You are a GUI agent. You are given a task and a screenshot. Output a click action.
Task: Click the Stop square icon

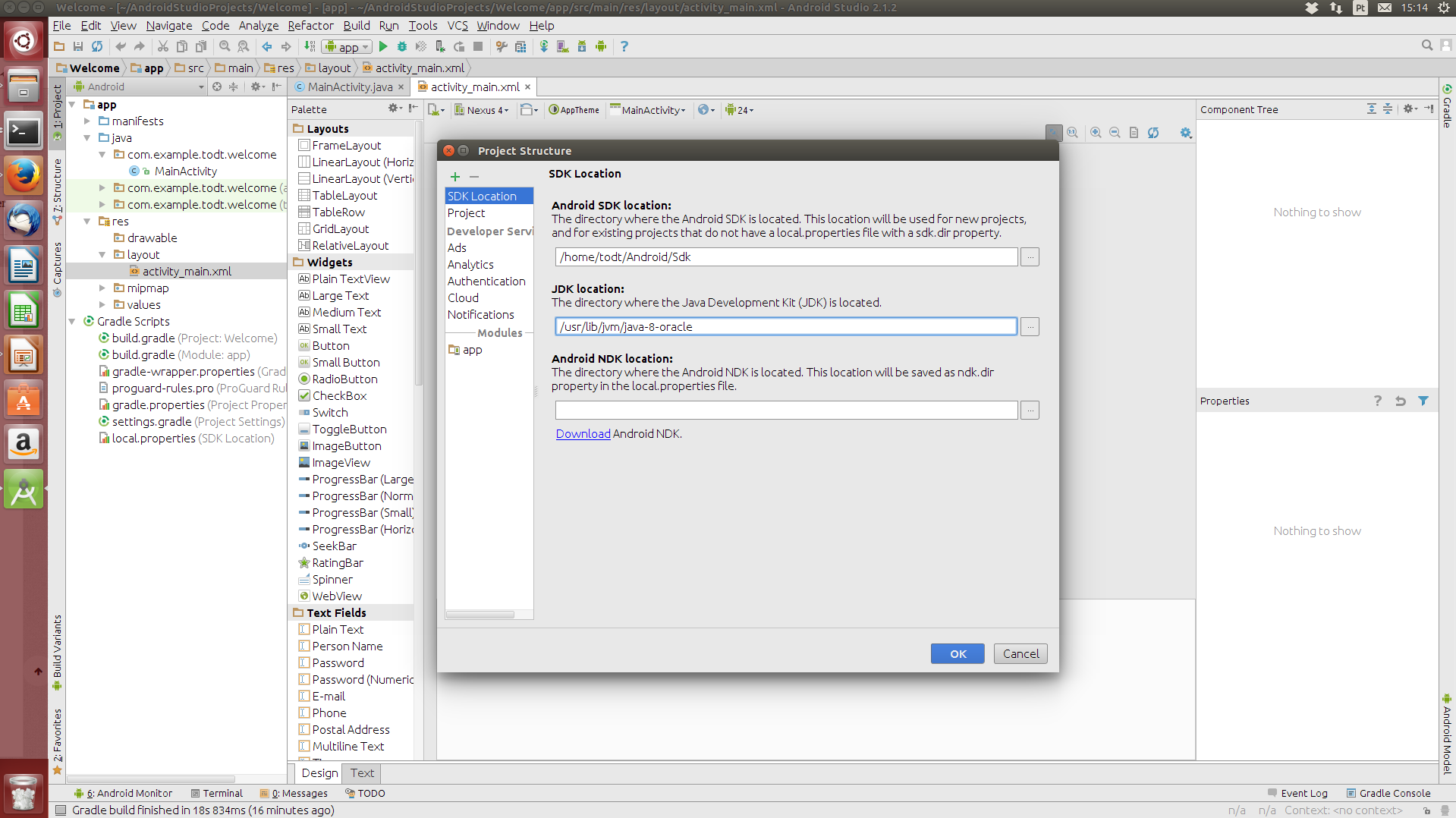(478, 46)
